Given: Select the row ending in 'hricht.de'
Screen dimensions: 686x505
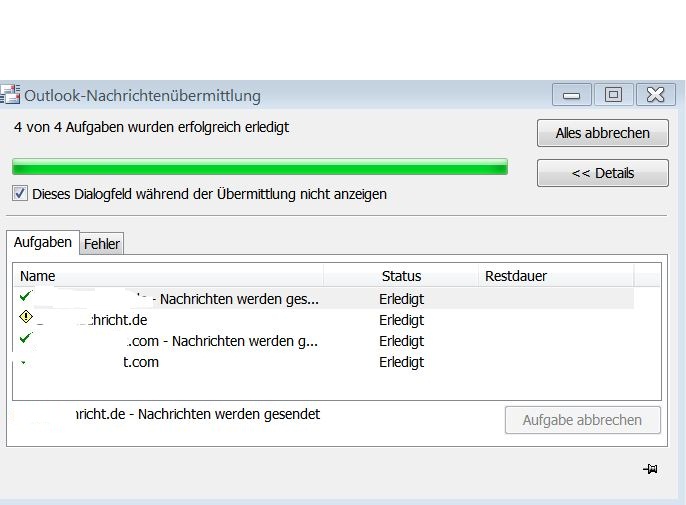Looking at the screenshot, I should (324, 320).
